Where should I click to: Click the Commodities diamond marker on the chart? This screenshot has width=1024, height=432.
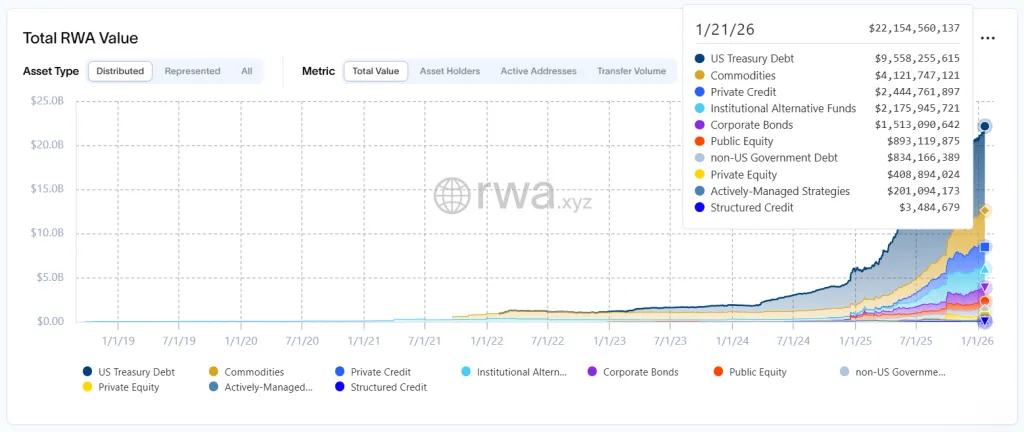(985, 211)
